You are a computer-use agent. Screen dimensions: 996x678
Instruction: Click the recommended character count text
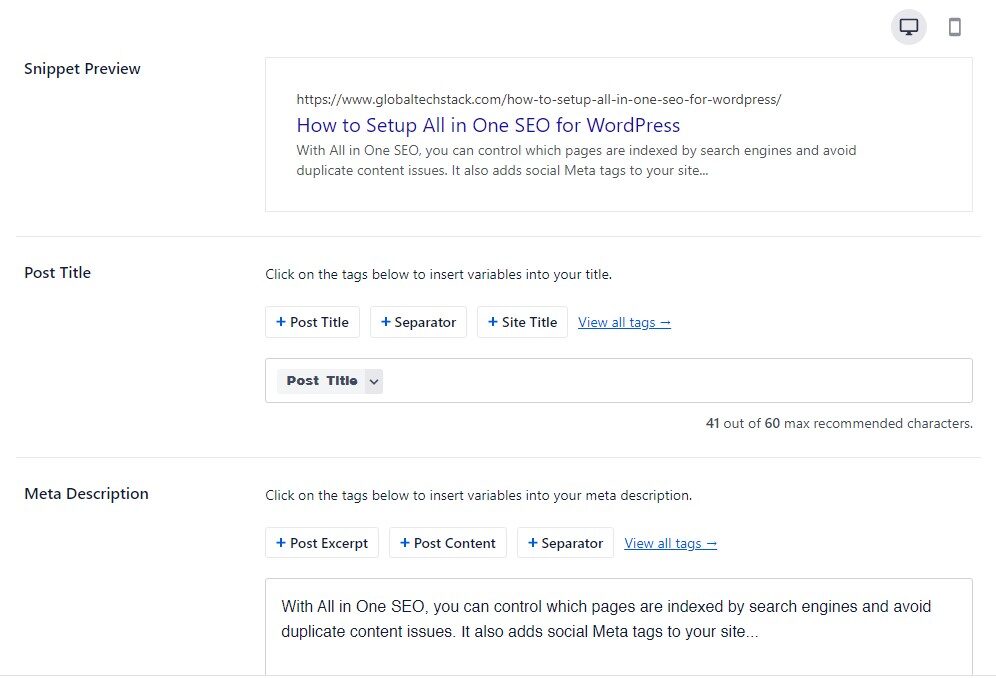838,423
